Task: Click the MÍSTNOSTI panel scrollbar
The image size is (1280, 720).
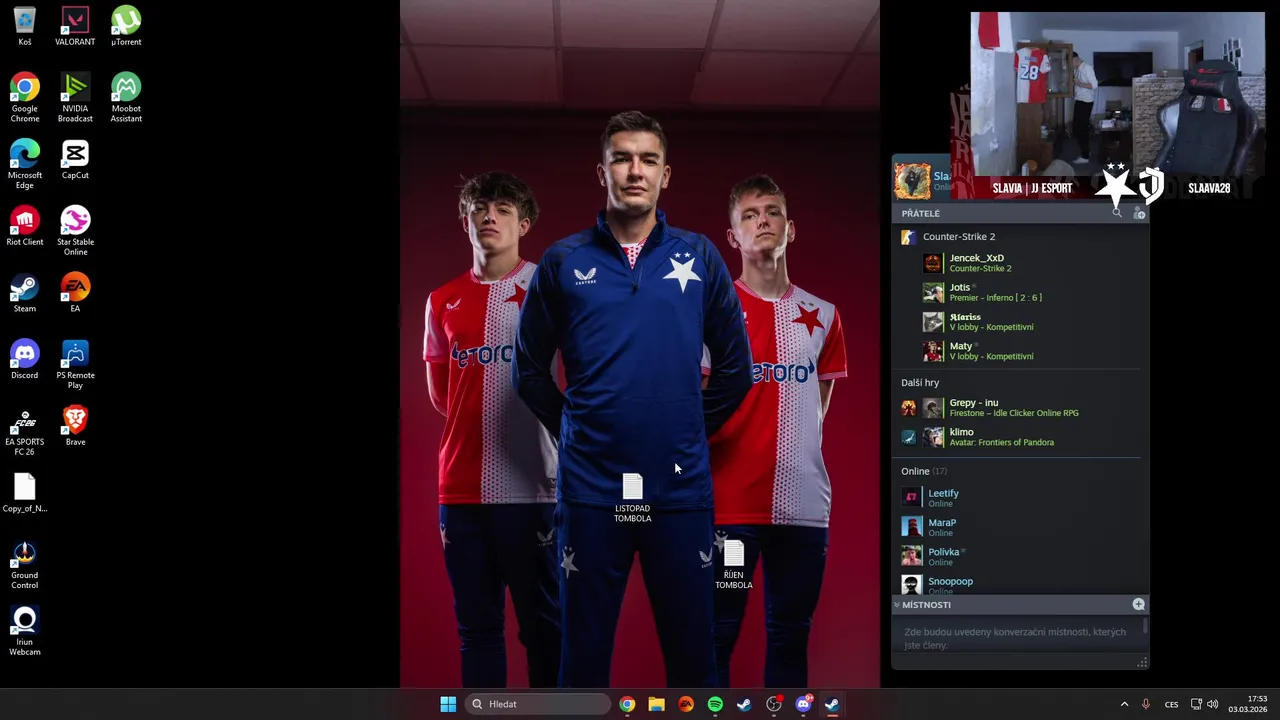Action: click(1145, 628)
